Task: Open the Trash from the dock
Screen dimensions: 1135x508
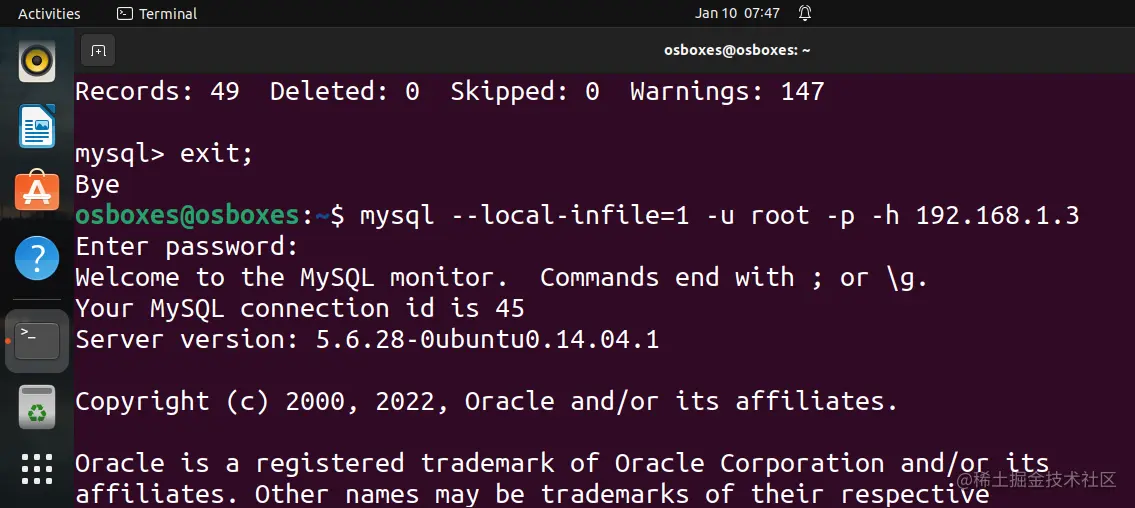Action: click(37, 407)
